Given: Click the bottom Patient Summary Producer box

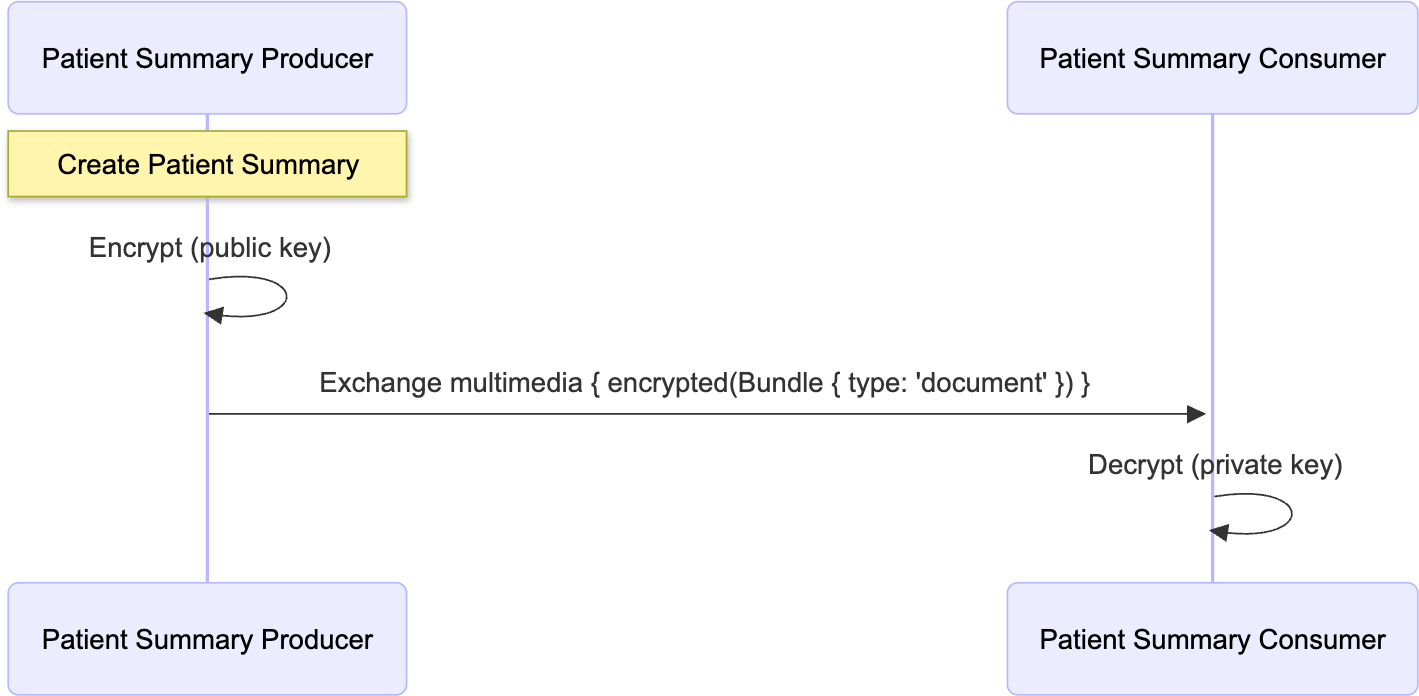Looking at the screenshot, I should click(207, 639).
